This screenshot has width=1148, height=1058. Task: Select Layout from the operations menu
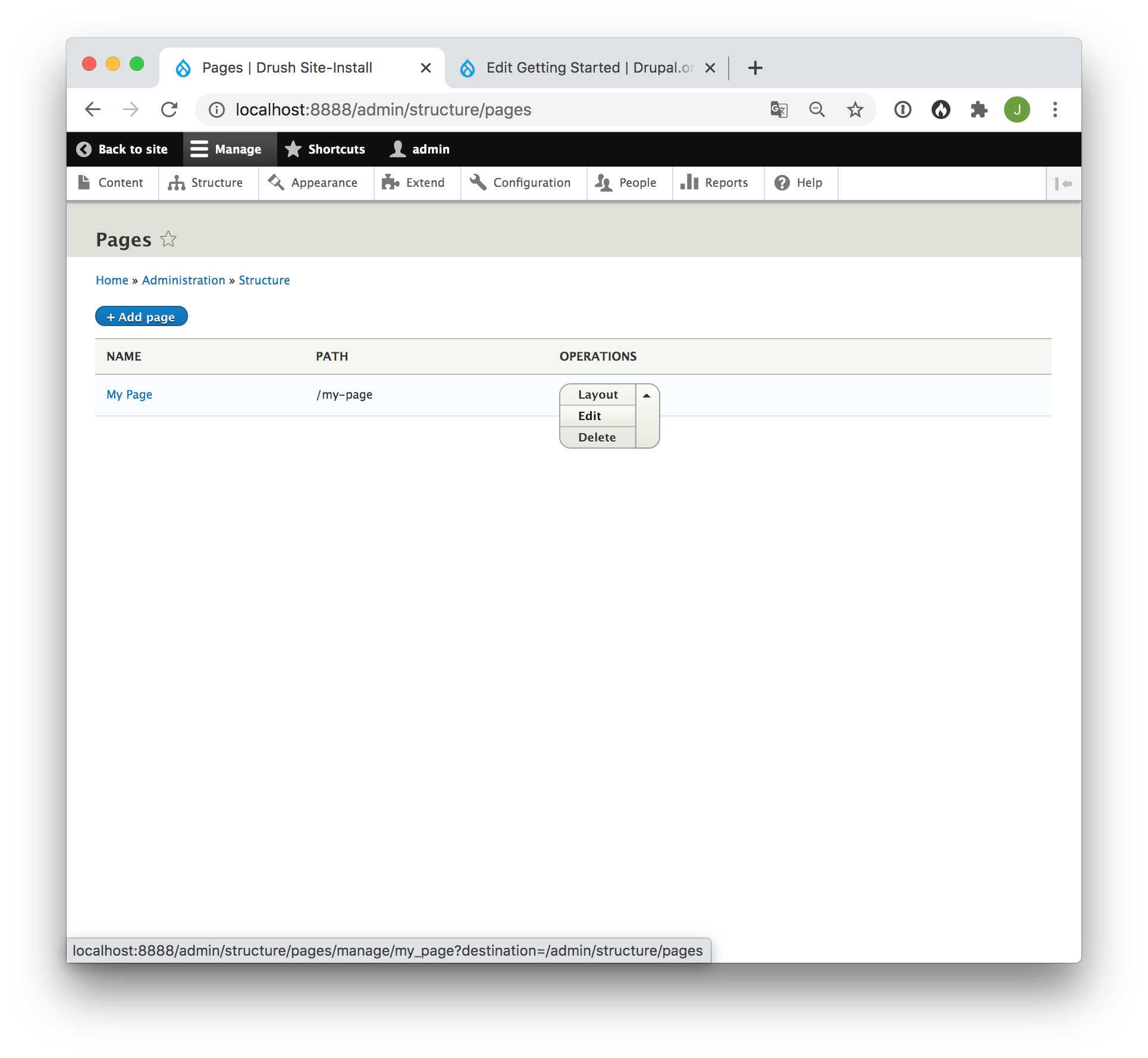click(597, 395)
